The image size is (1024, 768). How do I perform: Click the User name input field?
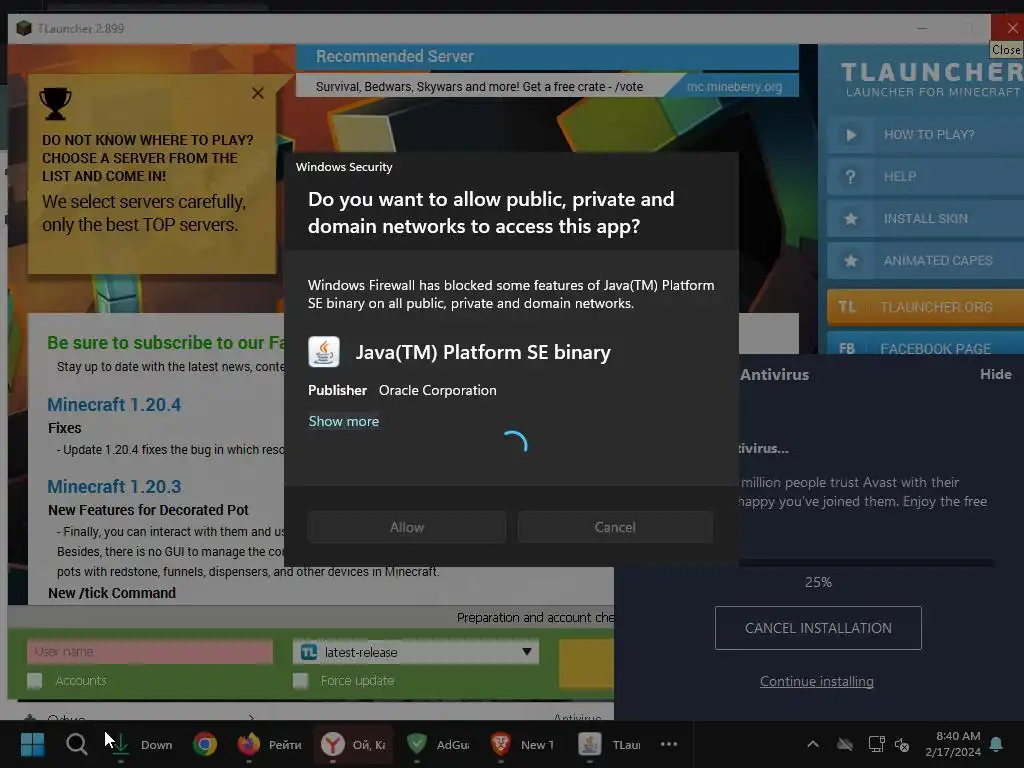150,652
